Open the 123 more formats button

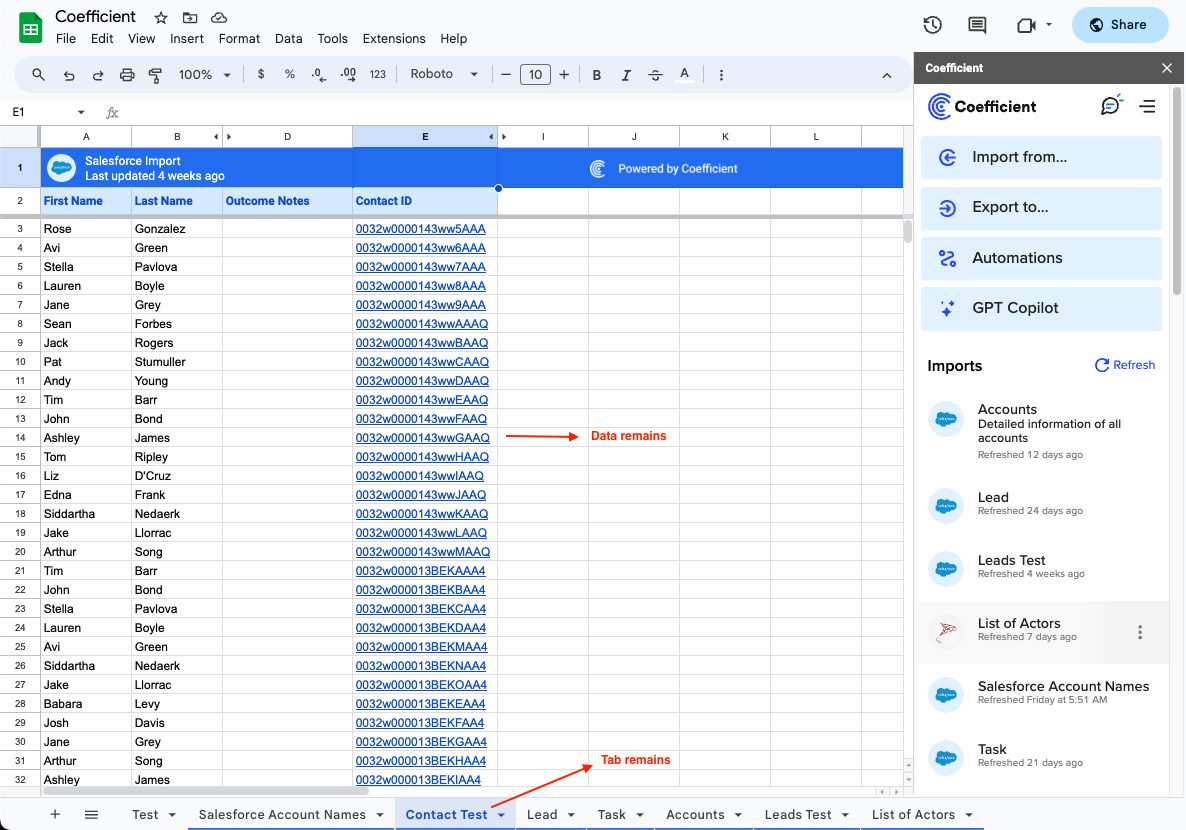point(377,74)
